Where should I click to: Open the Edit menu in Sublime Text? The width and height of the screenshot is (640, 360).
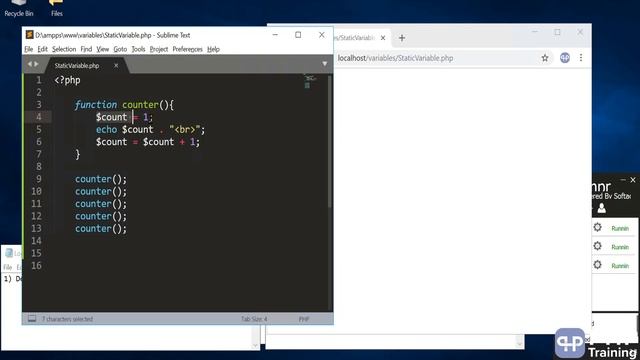(x=42, y=49)
